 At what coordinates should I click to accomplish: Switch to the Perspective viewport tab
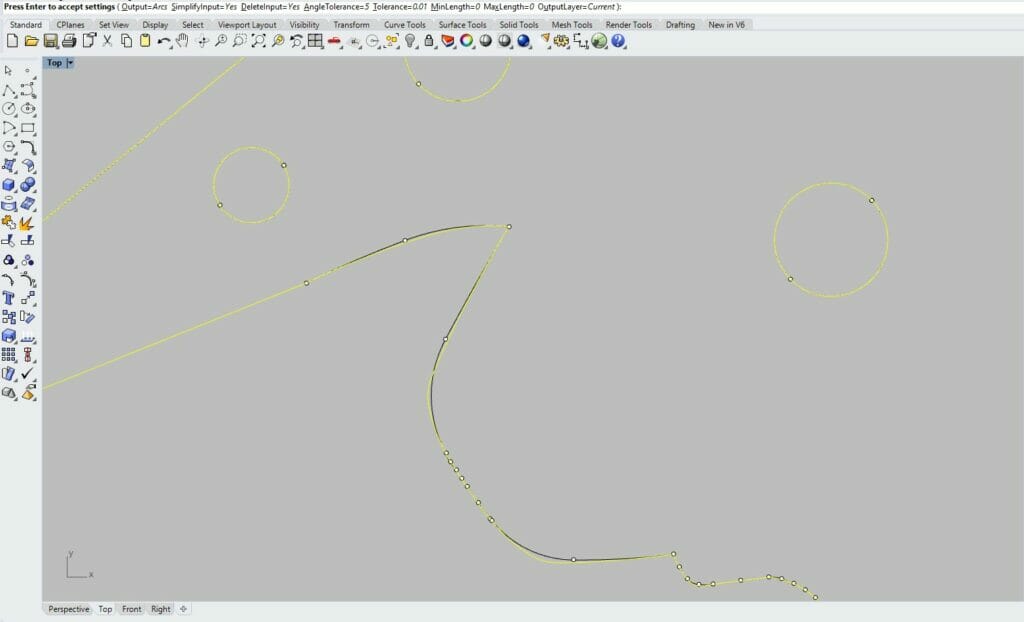[68, 609]
